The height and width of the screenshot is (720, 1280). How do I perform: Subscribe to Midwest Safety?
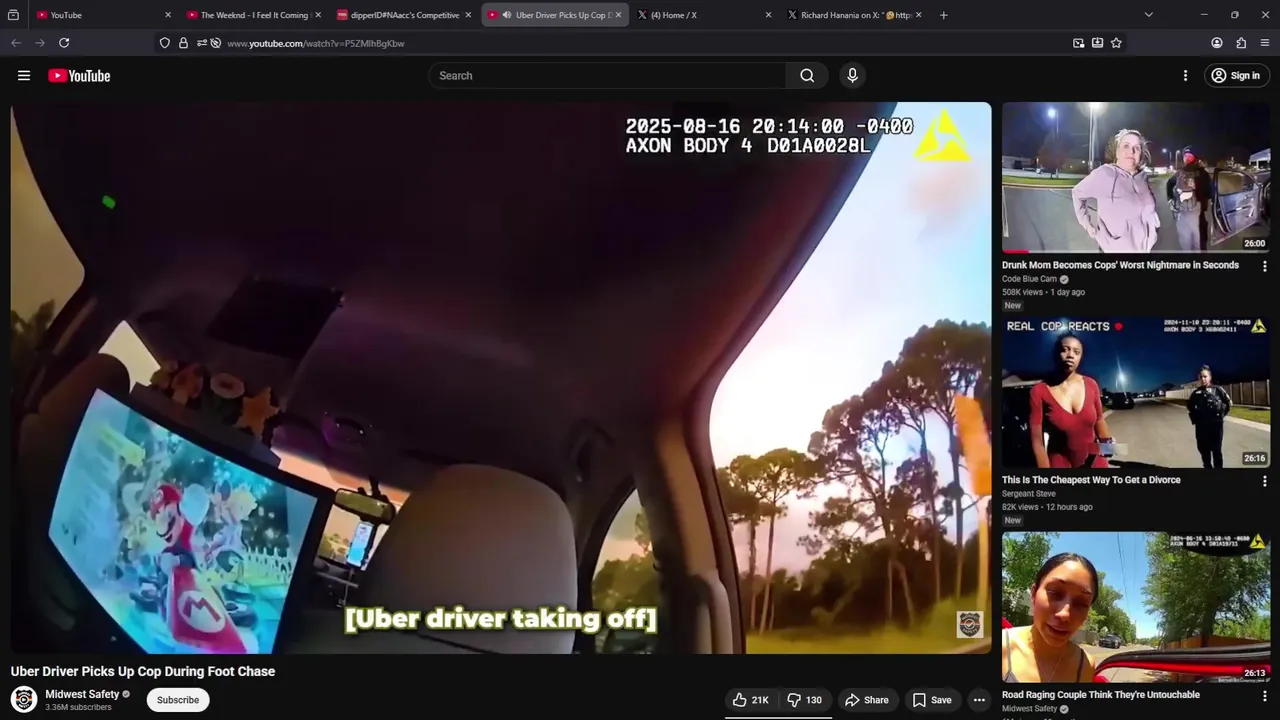[x=178, y=700]
